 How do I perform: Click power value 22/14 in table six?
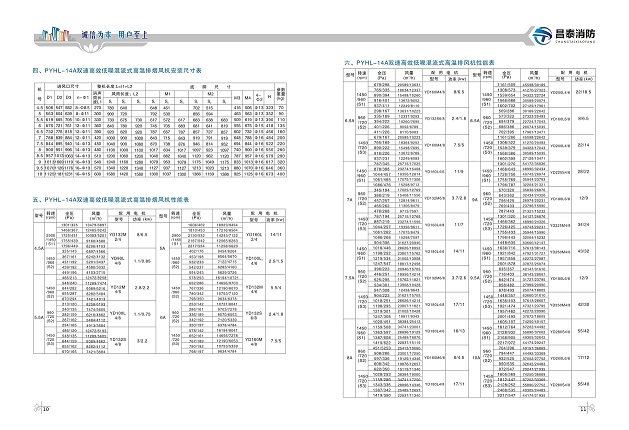(x=583, y=145)
